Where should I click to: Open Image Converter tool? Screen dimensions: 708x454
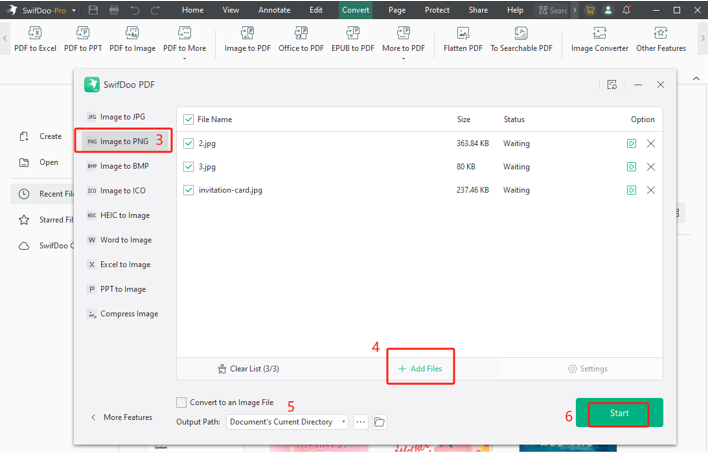599,39
